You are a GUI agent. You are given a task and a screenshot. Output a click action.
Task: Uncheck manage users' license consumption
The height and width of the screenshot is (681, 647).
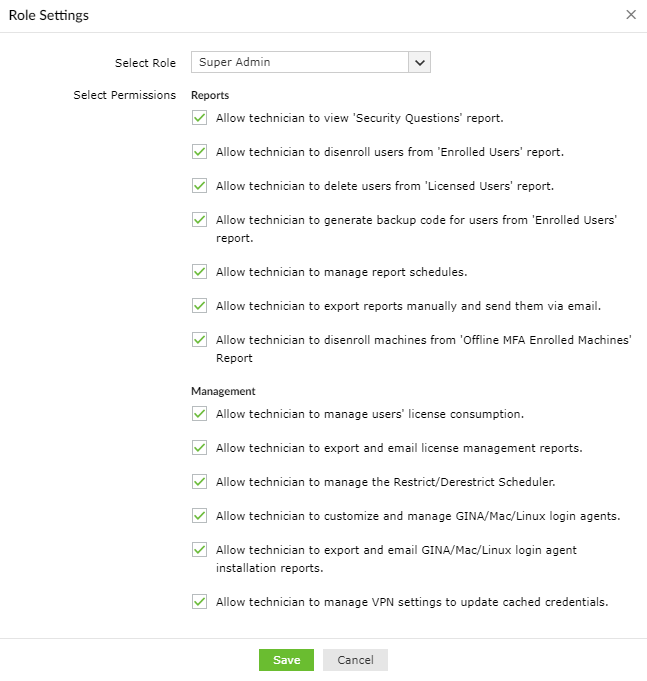(199, 413)
